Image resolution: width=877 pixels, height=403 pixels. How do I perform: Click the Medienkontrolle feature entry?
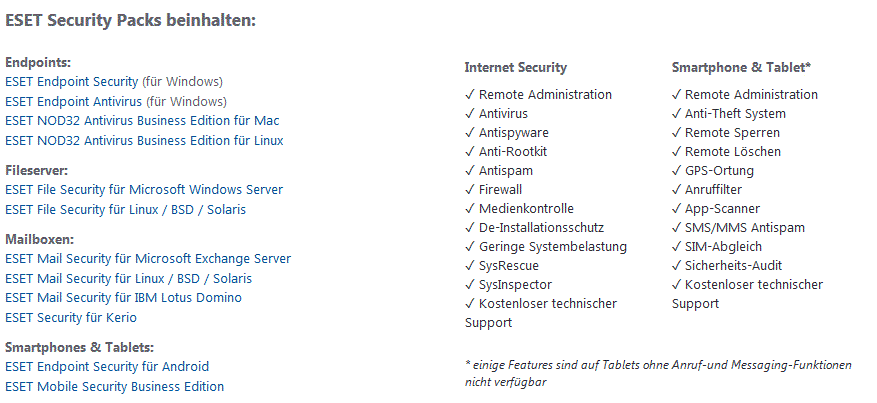click(526, 209)
